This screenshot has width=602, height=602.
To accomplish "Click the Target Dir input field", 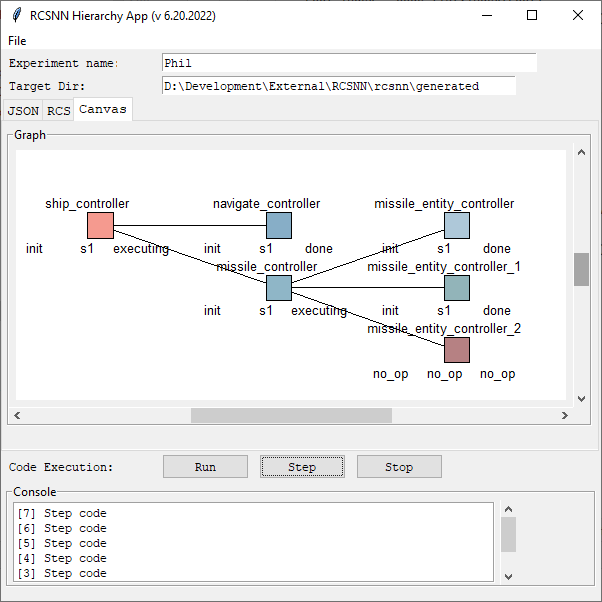I will [x=339, y=86].
